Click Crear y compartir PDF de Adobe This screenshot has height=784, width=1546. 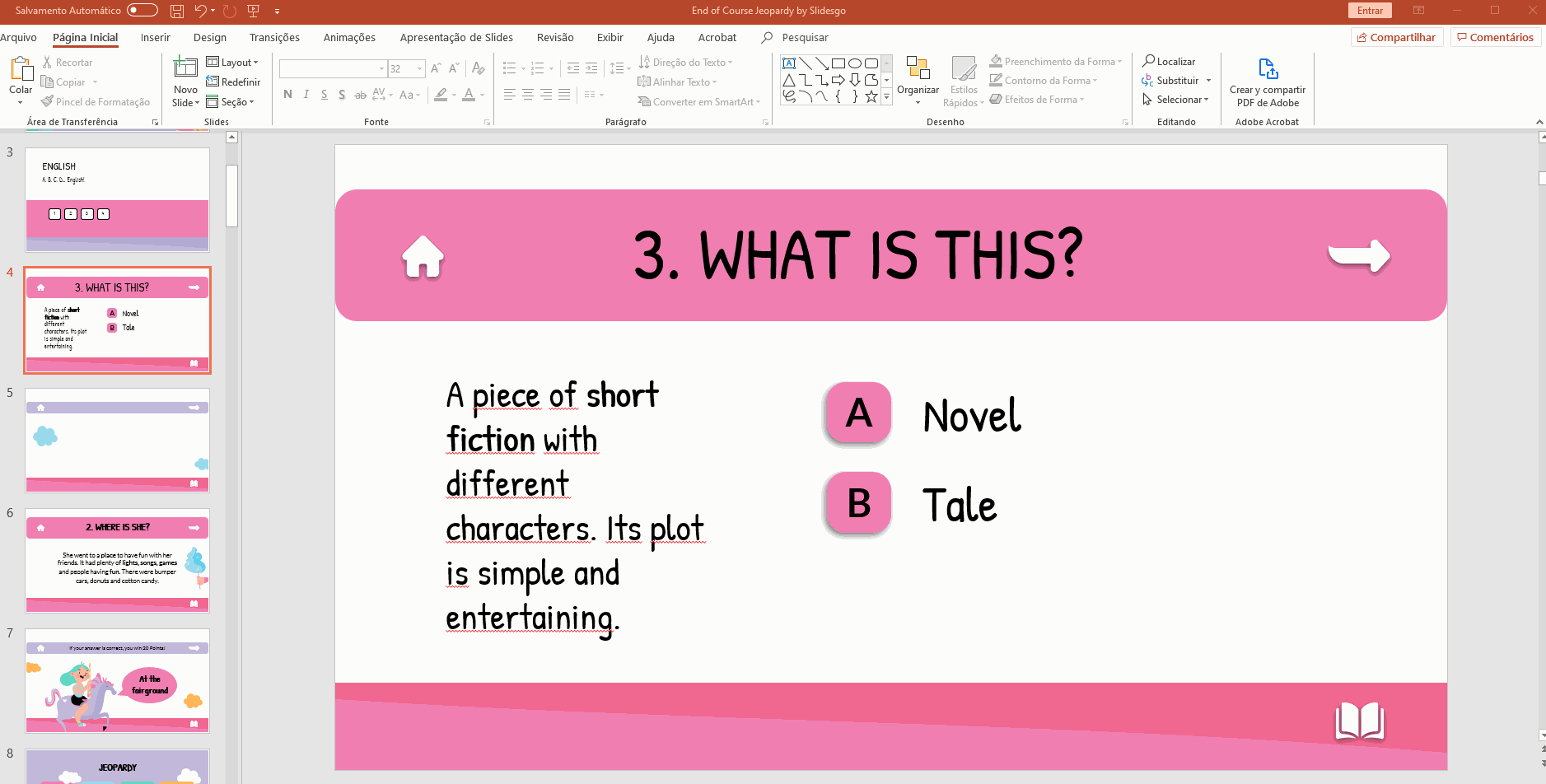point(1267,82)
